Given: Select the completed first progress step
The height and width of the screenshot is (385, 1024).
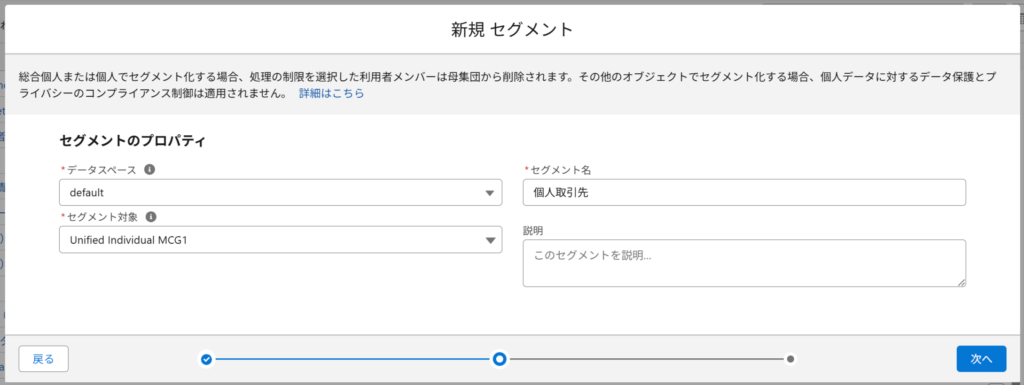Looking at the screenshot, I should pyautogui.click(x=206, y=359).
